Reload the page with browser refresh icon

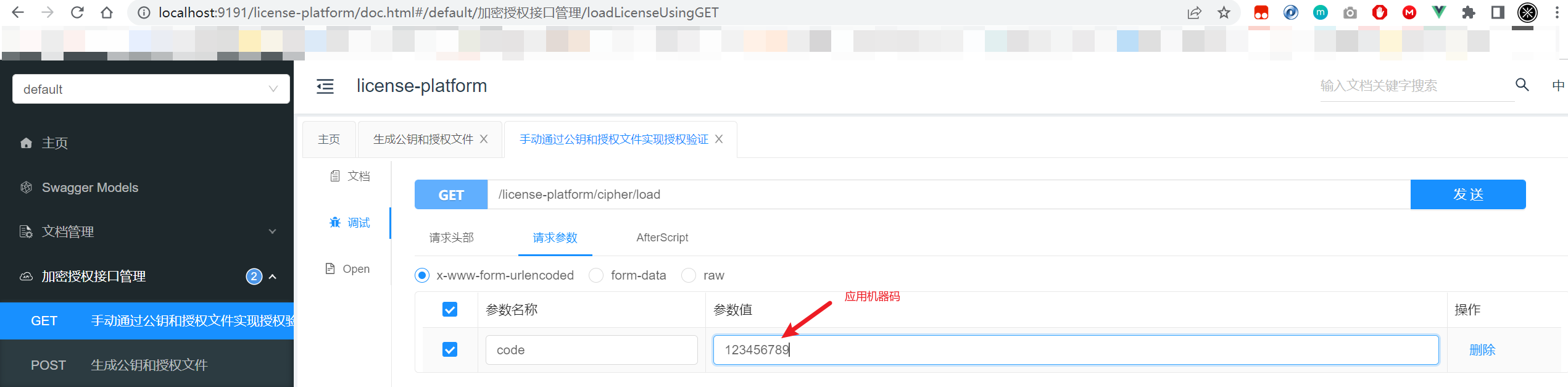77,12
